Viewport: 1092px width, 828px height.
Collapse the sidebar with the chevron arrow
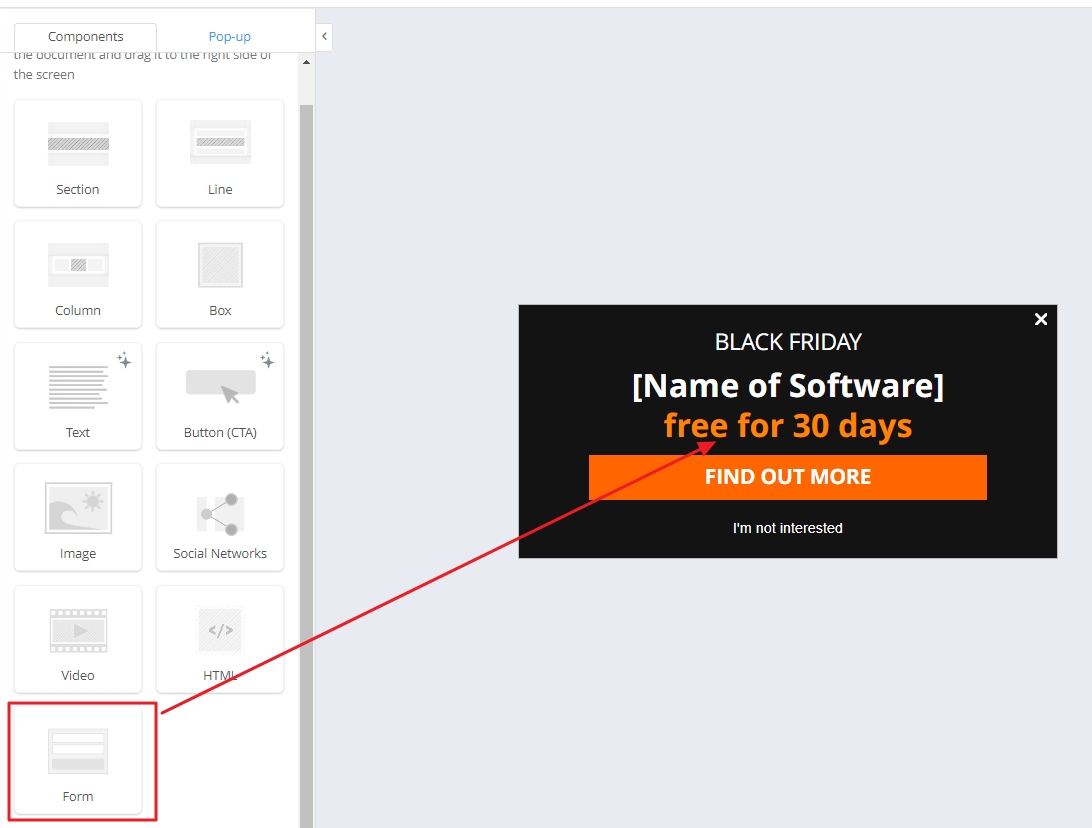(324, 36)
